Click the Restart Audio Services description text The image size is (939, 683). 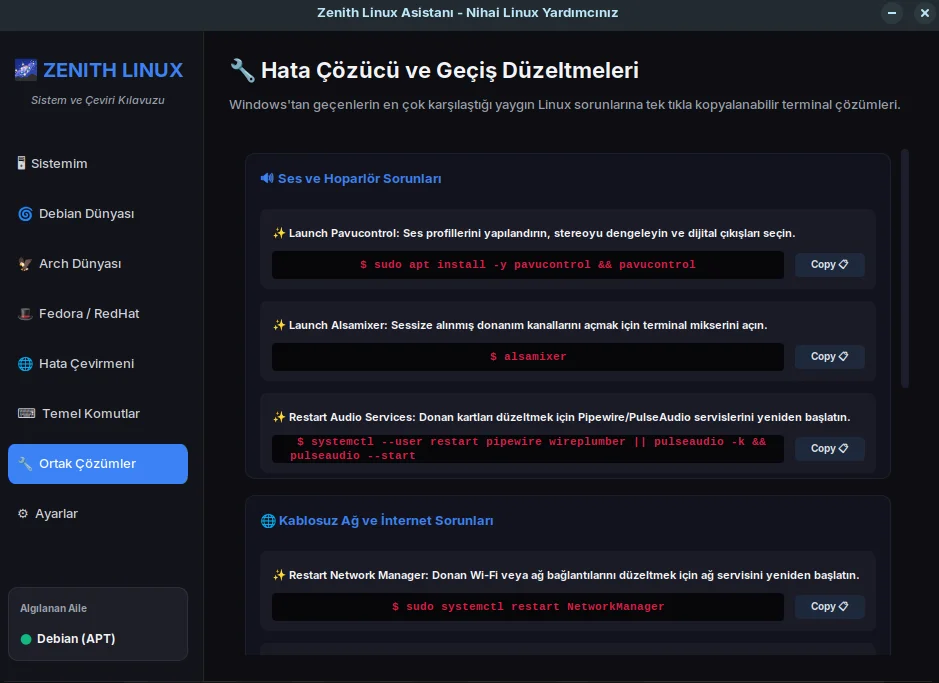[570, 417]
